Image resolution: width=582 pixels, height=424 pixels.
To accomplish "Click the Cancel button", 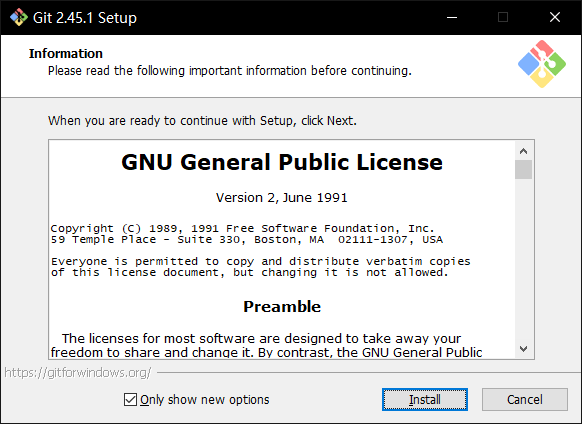I will [524, 399].
